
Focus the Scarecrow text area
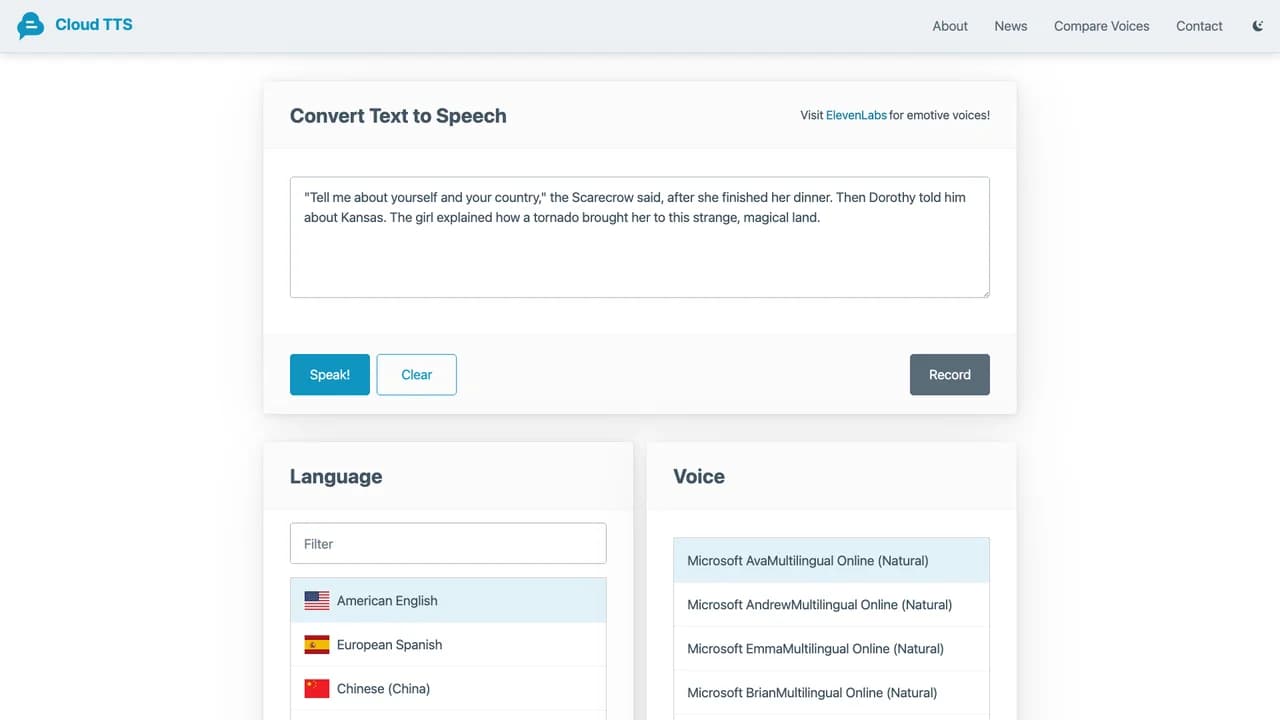click(x=640, y=237)
